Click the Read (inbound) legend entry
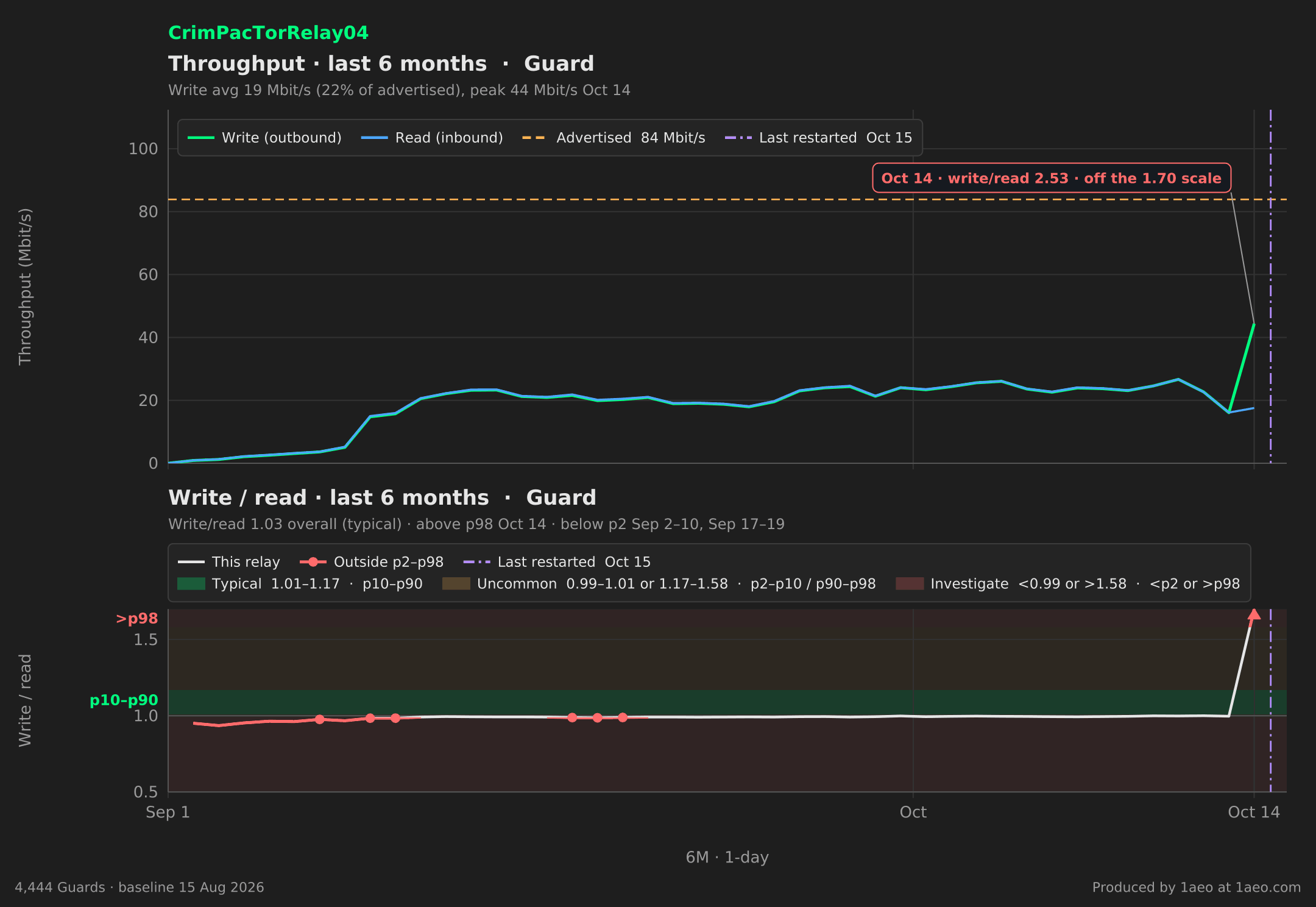The image size is (1316, 907). 432,138
